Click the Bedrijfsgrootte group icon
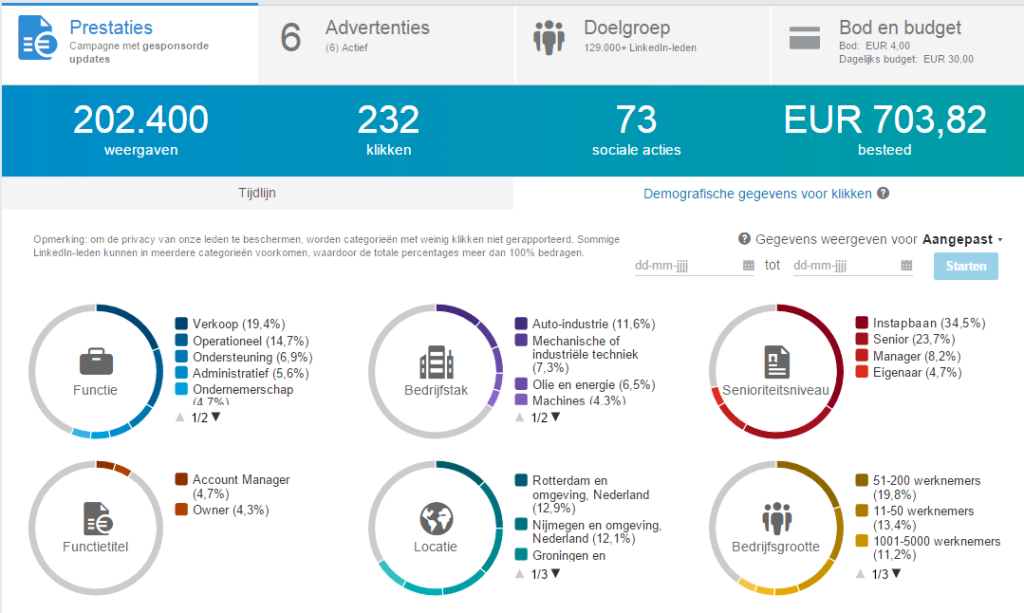1024x613 pixels. pyautogui.click(x=776, y=518)
